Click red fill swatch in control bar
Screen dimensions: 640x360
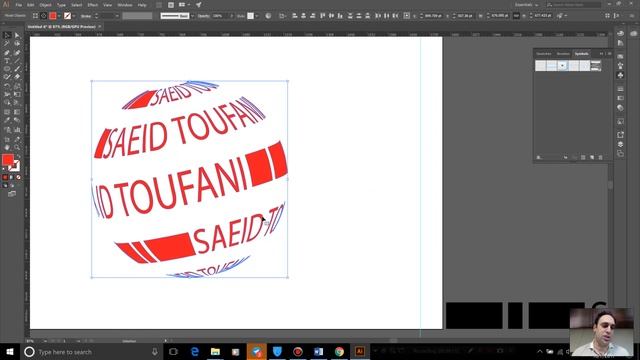(x=53, y=16)
